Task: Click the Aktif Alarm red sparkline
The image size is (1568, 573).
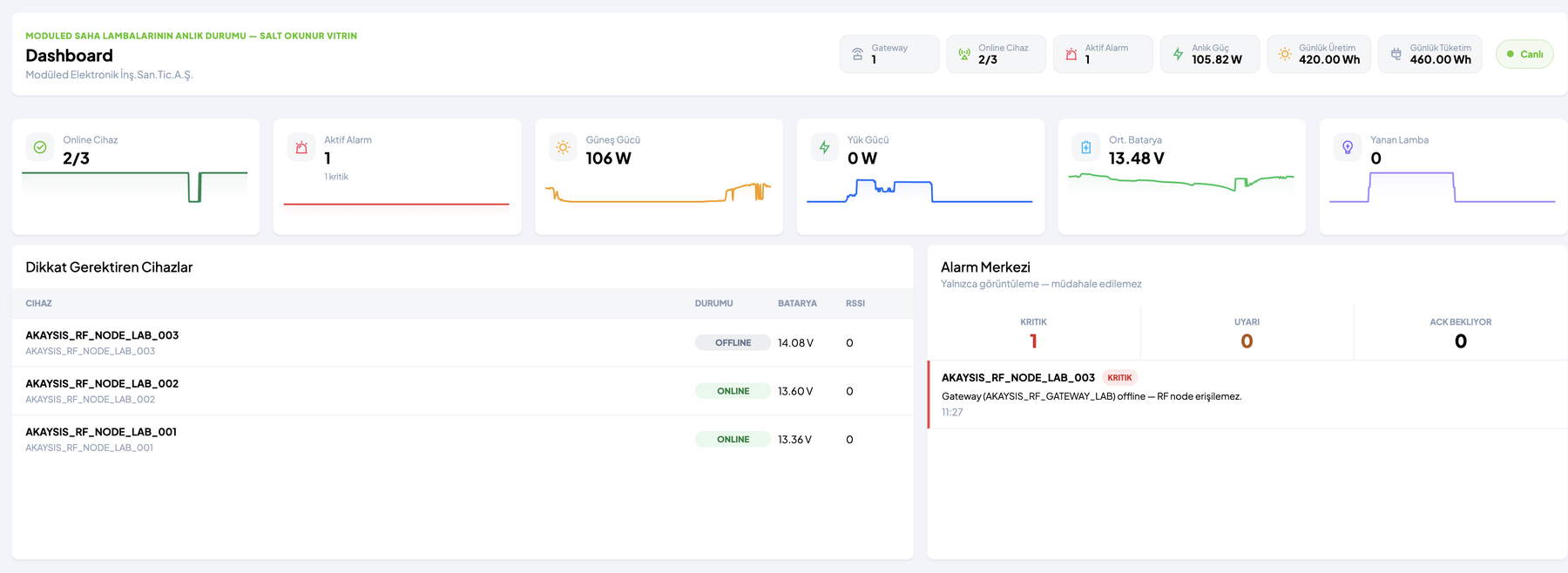Action: [396, 204]
